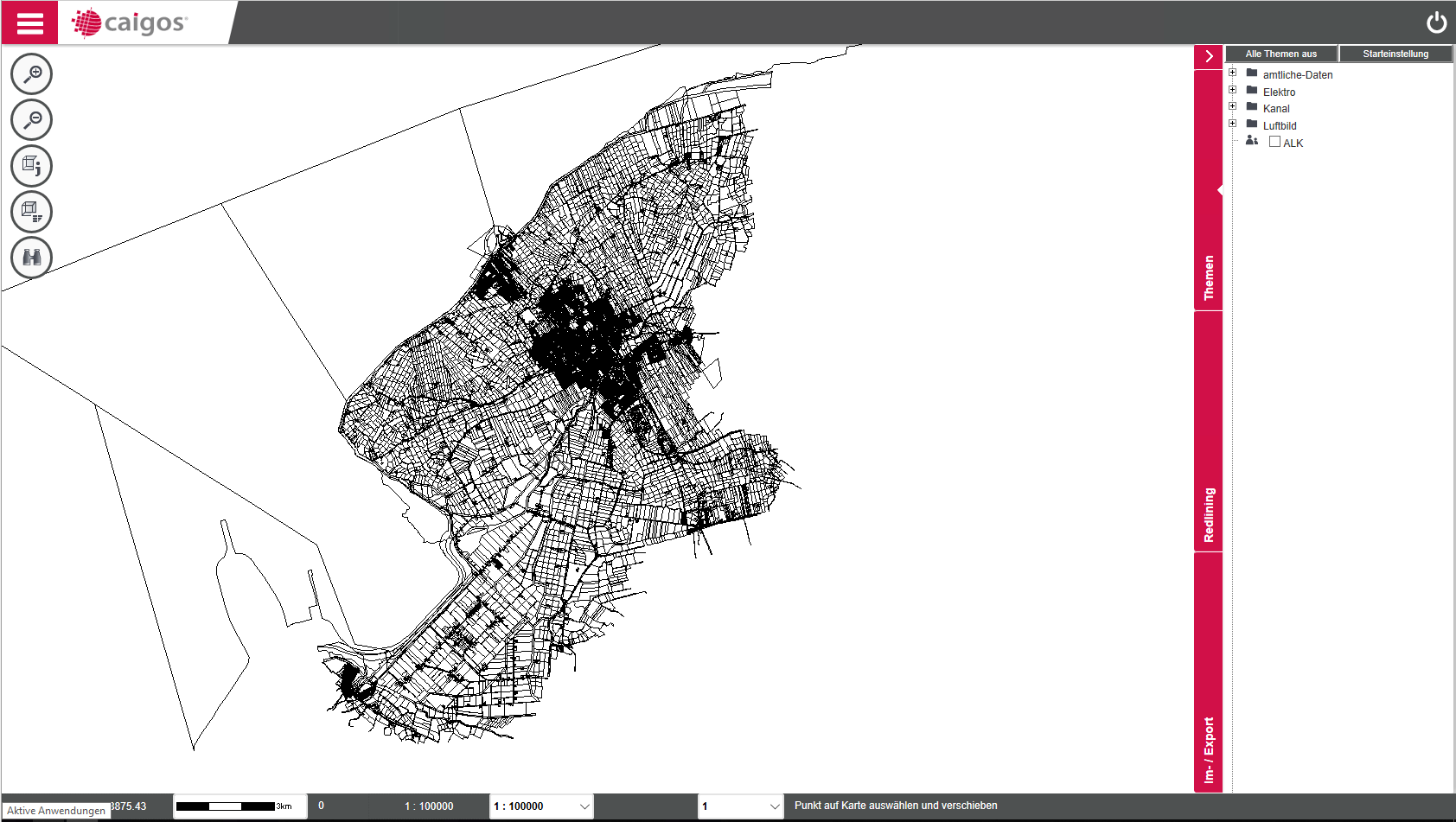Collapse the side panel with arrow
This screenshot has height=822, width=1456.
[1208, 56]
